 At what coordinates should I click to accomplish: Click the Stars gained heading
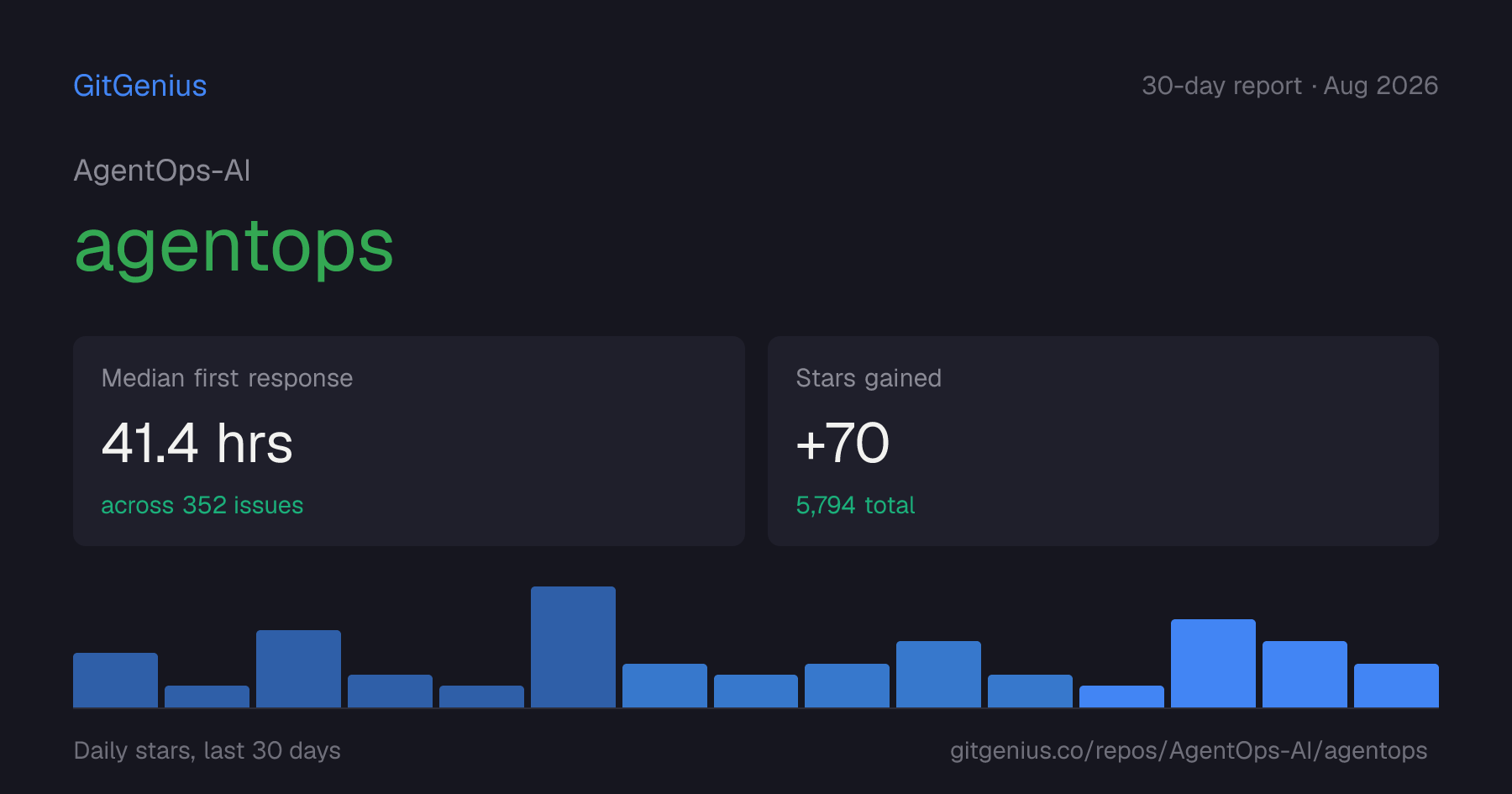[869, 378]
